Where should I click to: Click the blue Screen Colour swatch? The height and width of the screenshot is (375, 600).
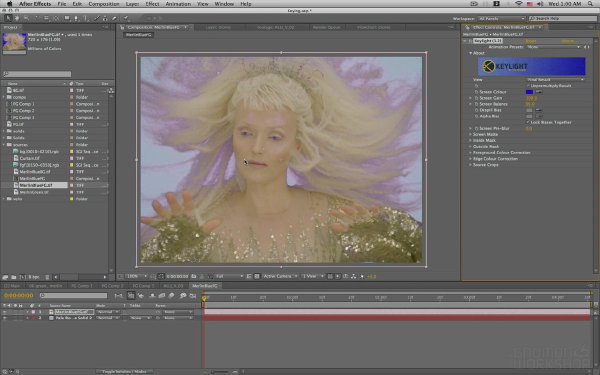click(x=529, y=92)
